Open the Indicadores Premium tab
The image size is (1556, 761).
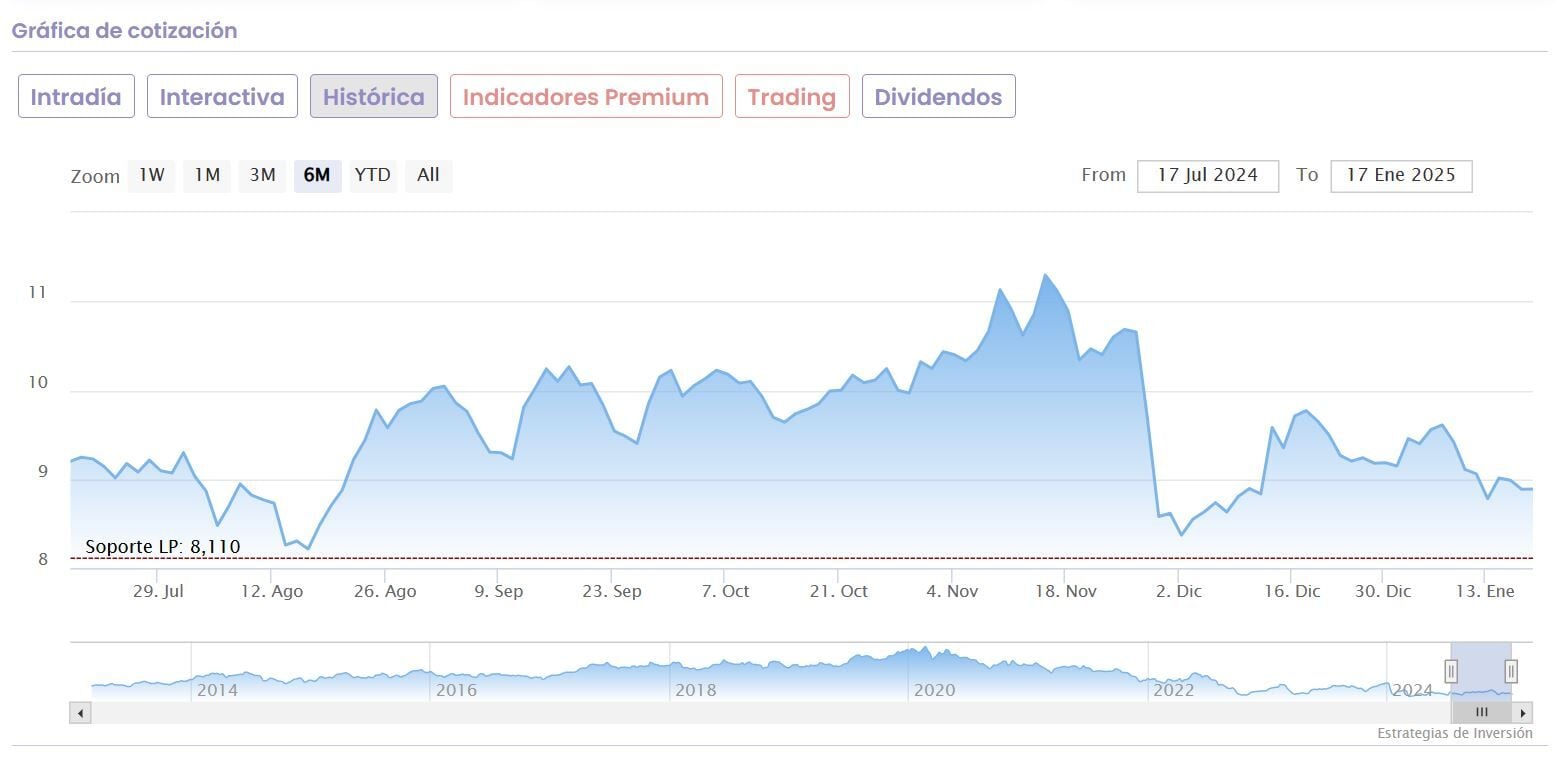[586, 97]
